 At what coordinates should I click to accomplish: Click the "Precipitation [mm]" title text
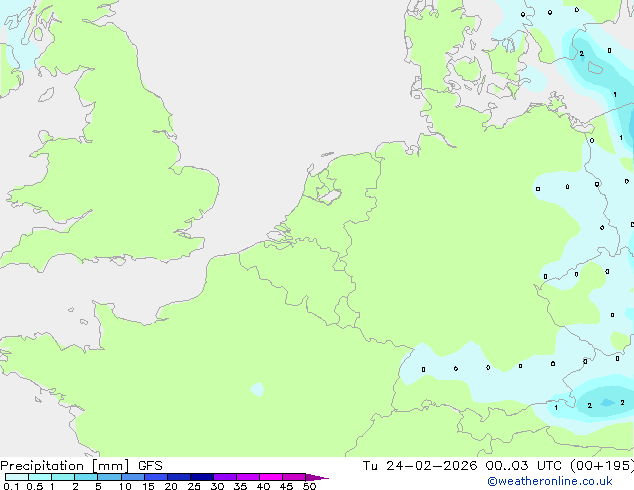pyautogui.click(x=65, y=466)
